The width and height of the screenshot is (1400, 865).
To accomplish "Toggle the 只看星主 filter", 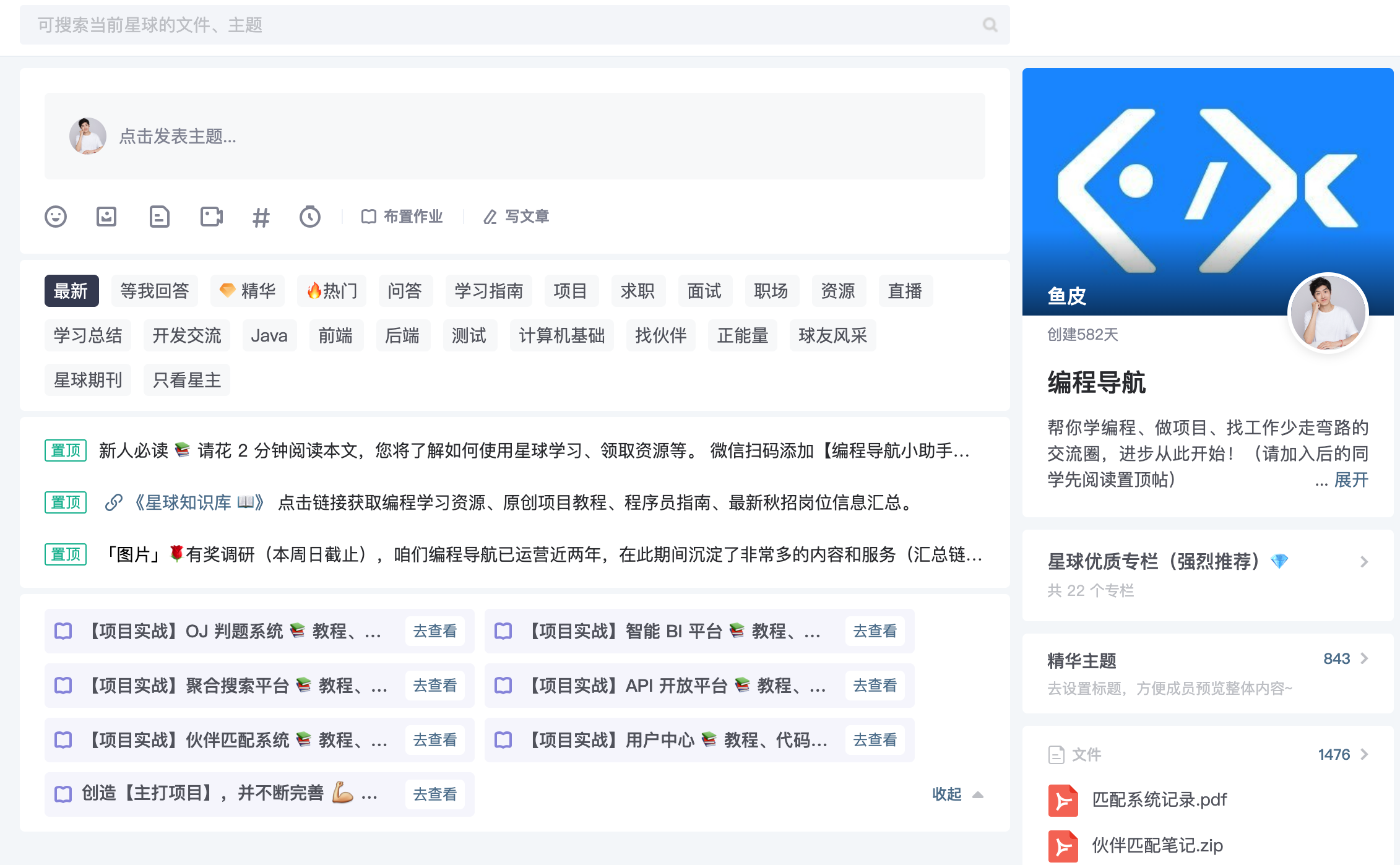I will click(x=186, y=380).
